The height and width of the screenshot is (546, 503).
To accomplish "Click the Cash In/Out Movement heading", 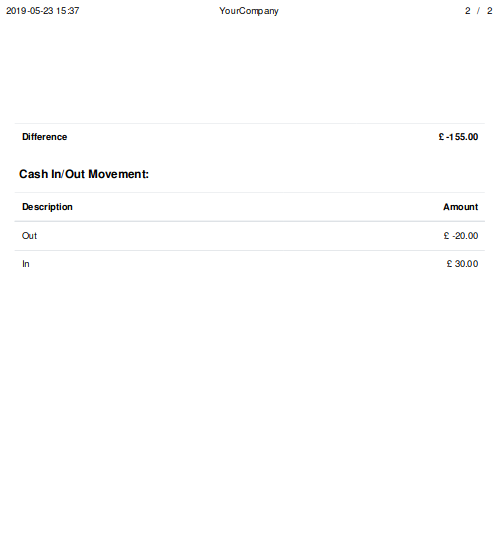I will 84,174.
